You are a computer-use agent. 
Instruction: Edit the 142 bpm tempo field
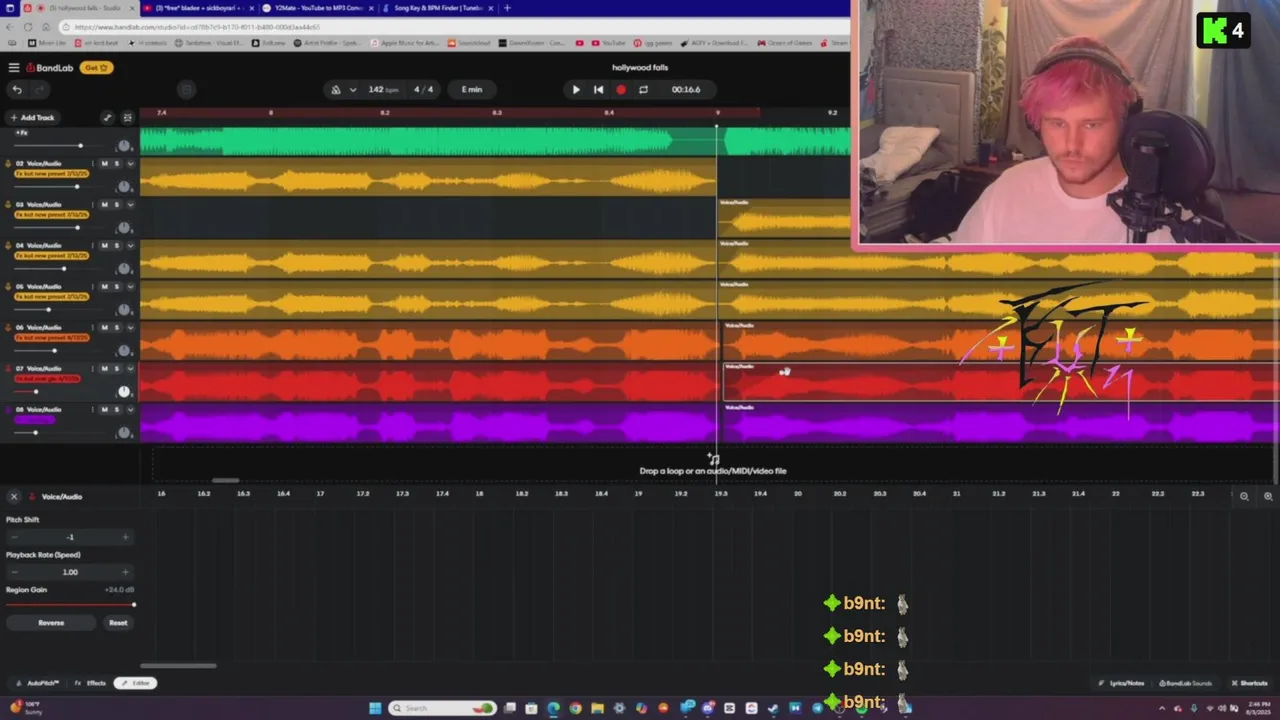(x=383, y=89)
